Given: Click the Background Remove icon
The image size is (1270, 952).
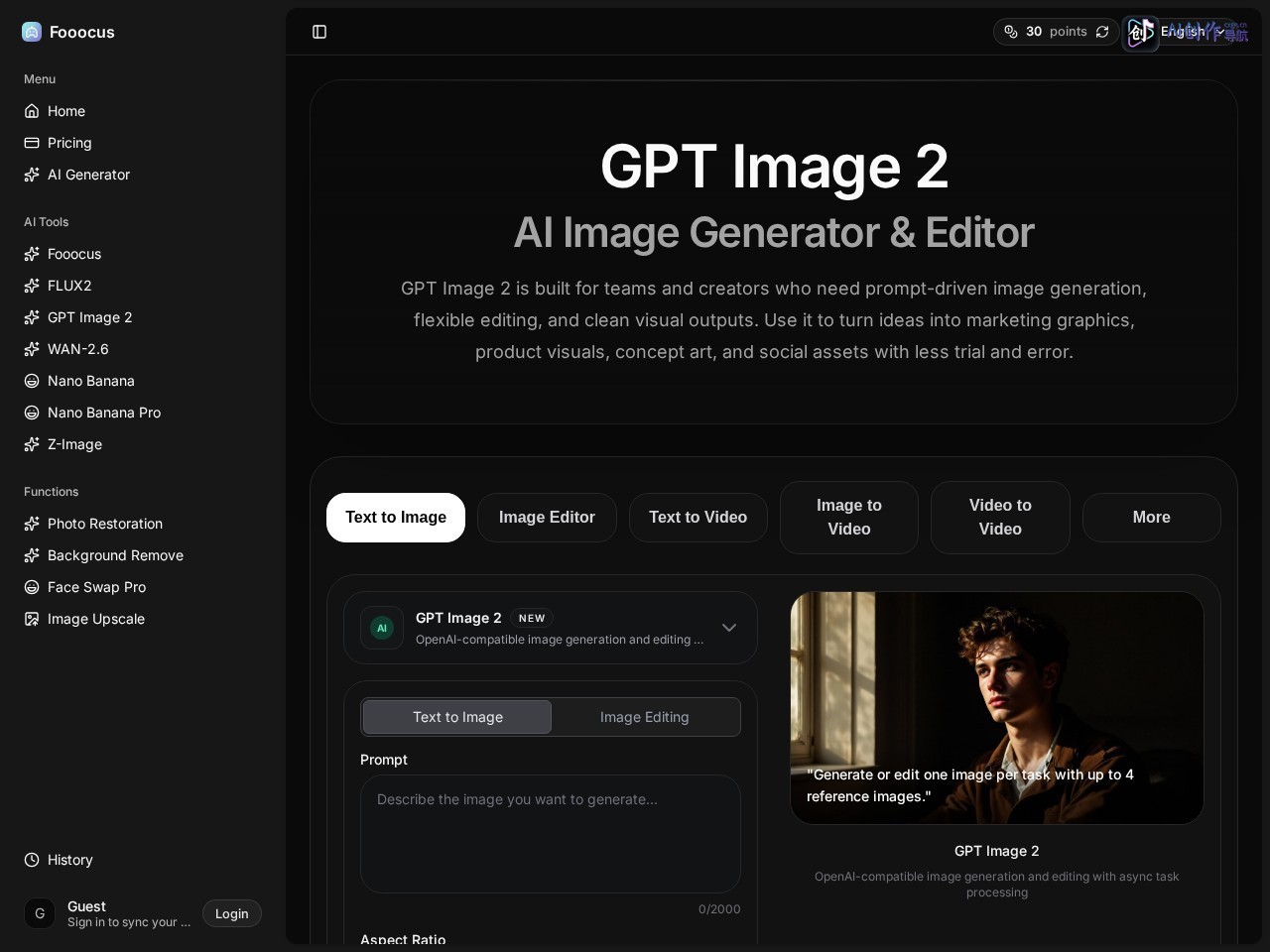Looking at the screenshot, I should click(32, 555).
